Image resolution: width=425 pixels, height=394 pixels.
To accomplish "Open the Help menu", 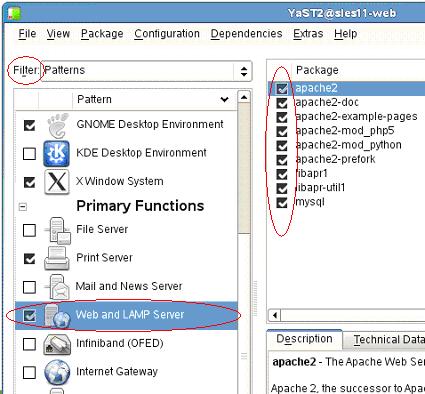I will [346, 34].
